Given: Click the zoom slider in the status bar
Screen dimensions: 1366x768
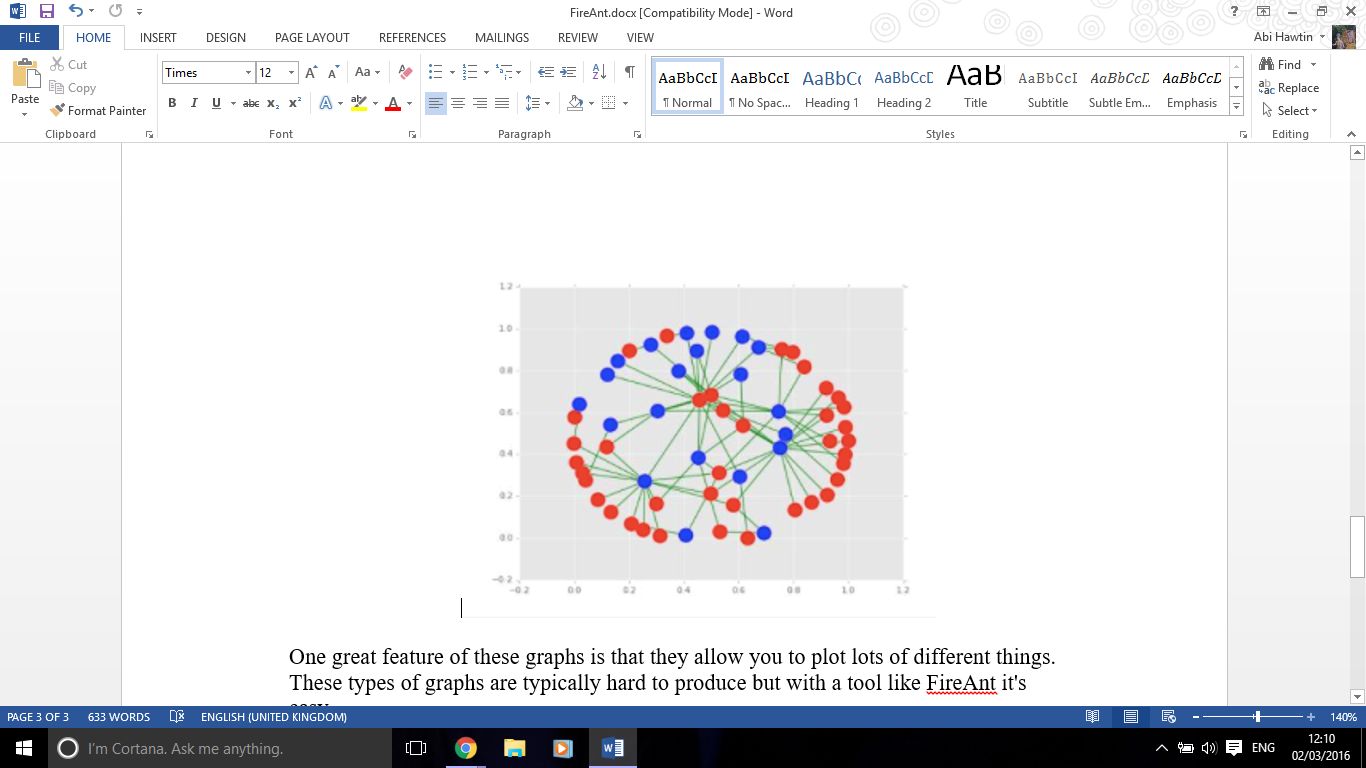Looking at the screenshot, I should tap(1257, 717).
